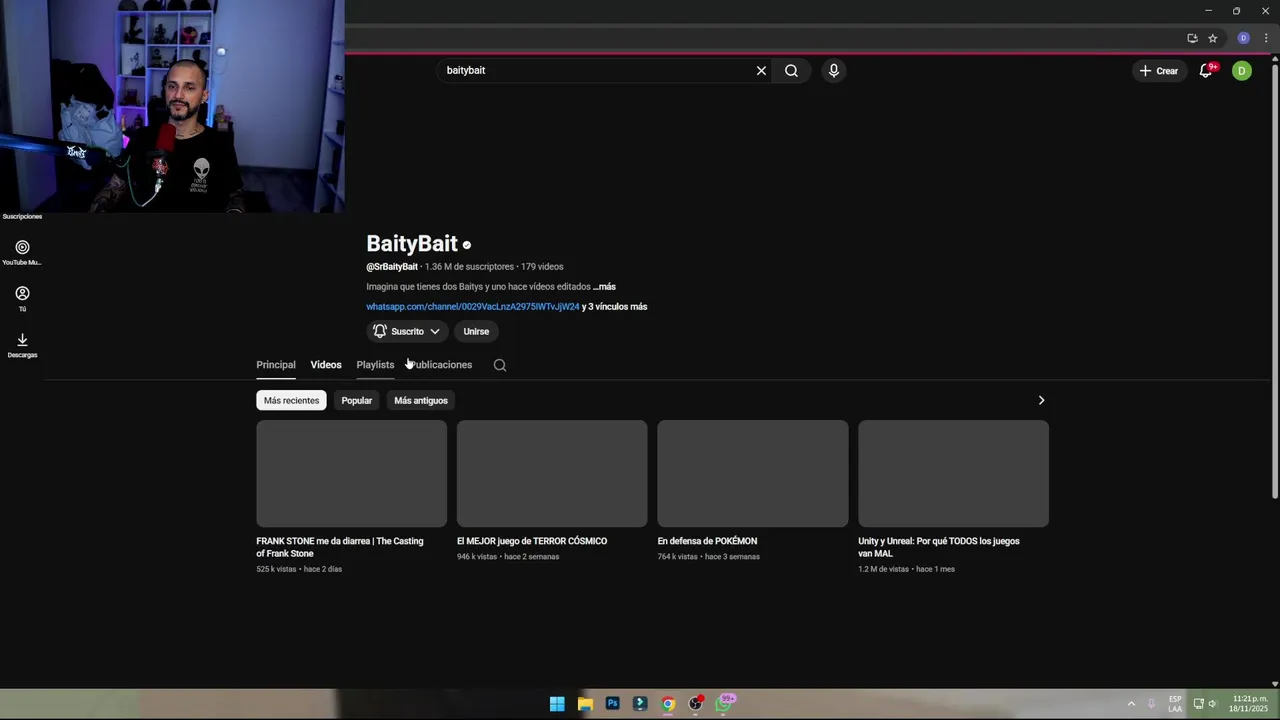Select the Más antiguos filter chip
Viewport: 1280px width, 720px height.
(x=421, y=400)
